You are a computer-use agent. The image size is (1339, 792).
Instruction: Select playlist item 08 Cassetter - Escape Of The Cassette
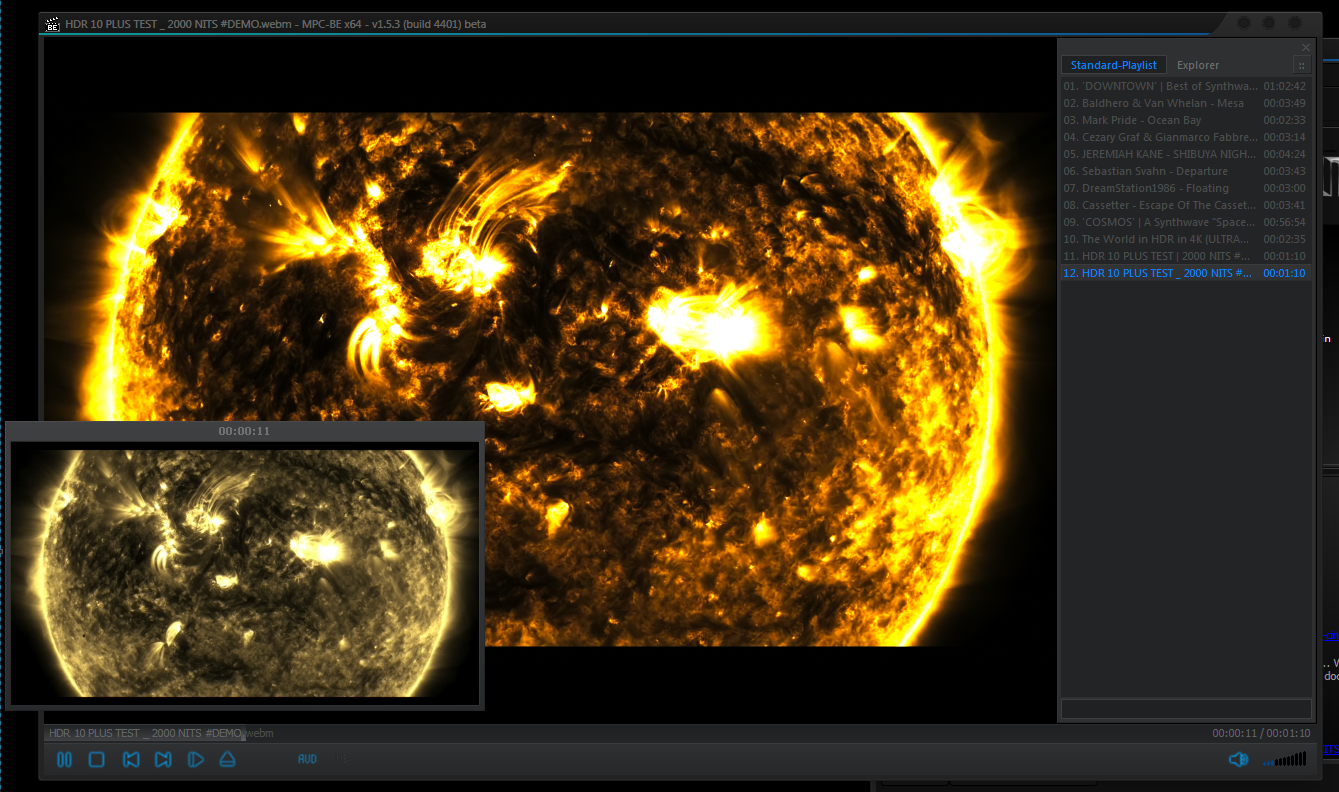click(x=1185, y=205)
